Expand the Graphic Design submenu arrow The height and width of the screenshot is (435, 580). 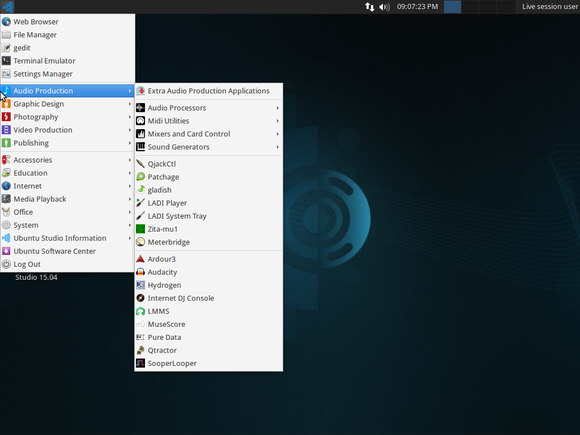pyautogui.click(x=130, y=104)
